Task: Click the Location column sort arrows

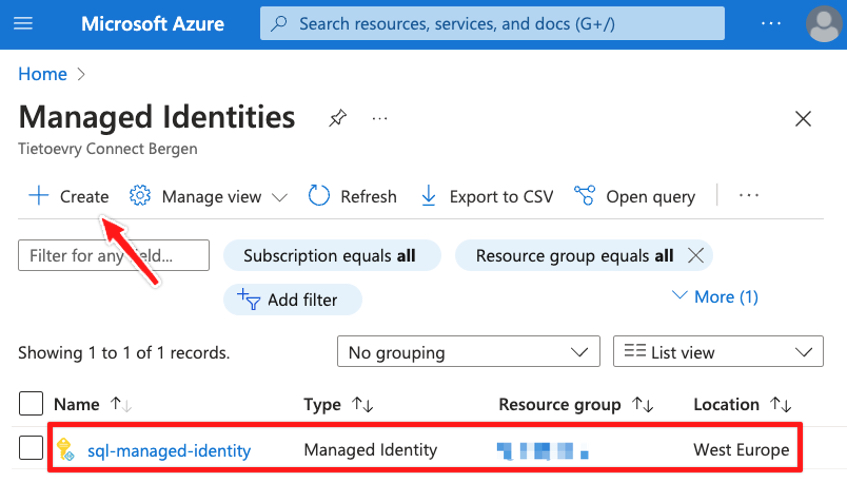Action: 781,404
